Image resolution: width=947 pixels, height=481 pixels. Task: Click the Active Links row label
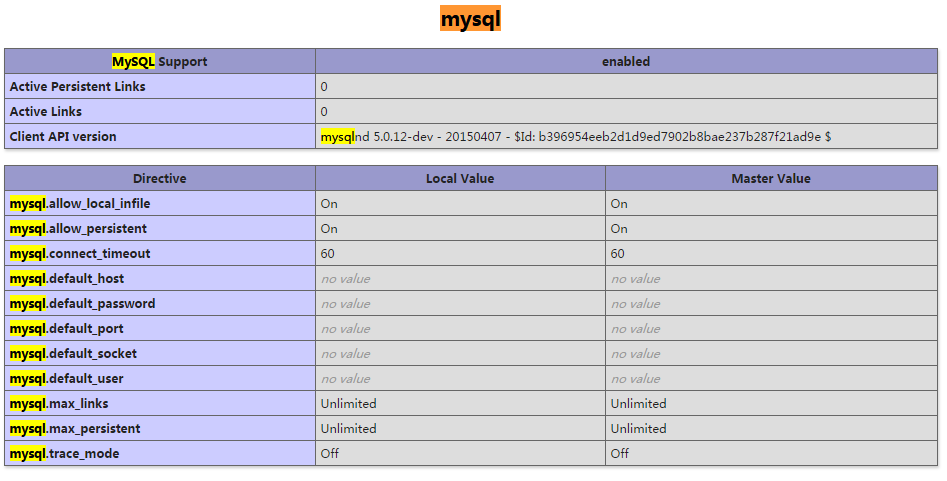[46, 111]
